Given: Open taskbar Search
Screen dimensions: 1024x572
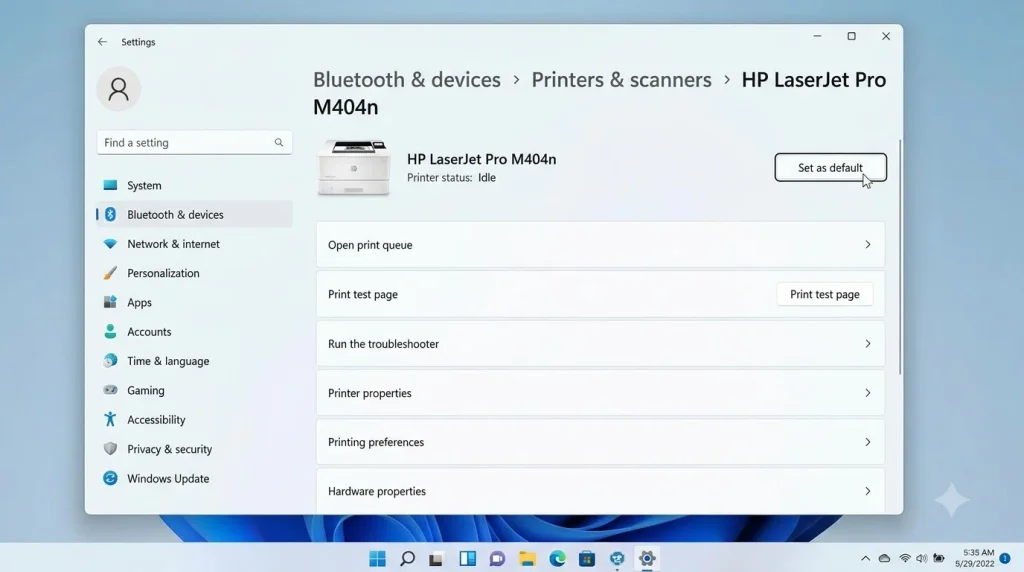Looking at the screenshot, I should point(408,559).
